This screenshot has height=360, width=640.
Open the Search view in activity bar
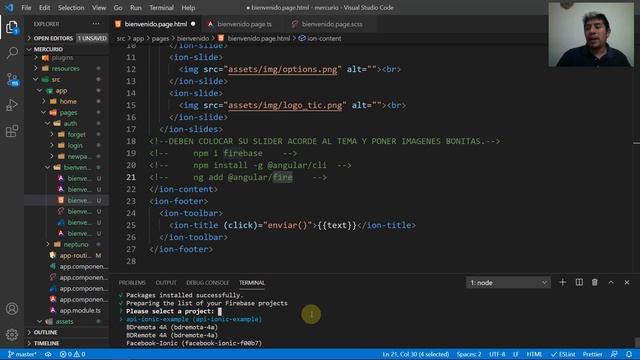pyautogui.click(x=12, y=53)
